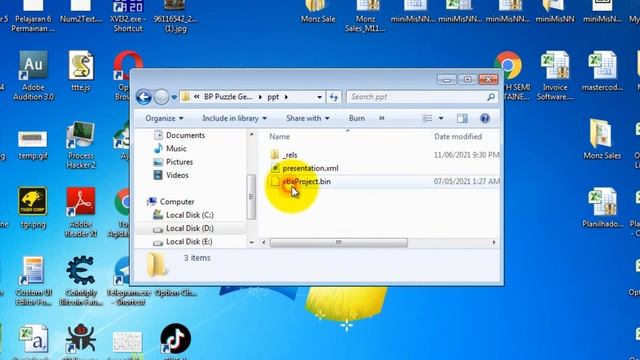640x360 pixels.
Task: Open the Include in library menu
Action: tap(235, 118)
